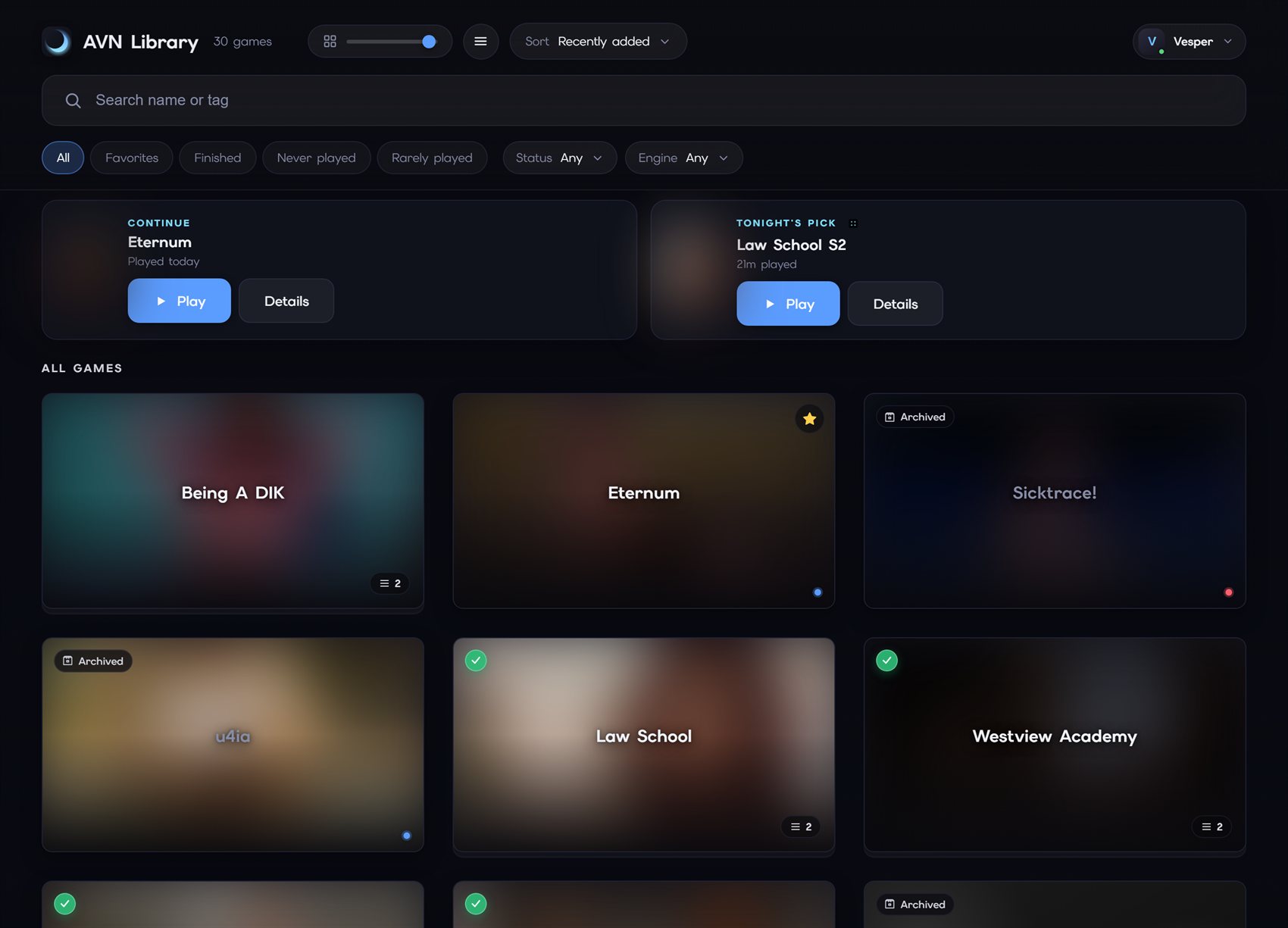Click the "CONTINUE" label
The width and height of the screenshot is (1288, 928).
[x=159, y=223]
